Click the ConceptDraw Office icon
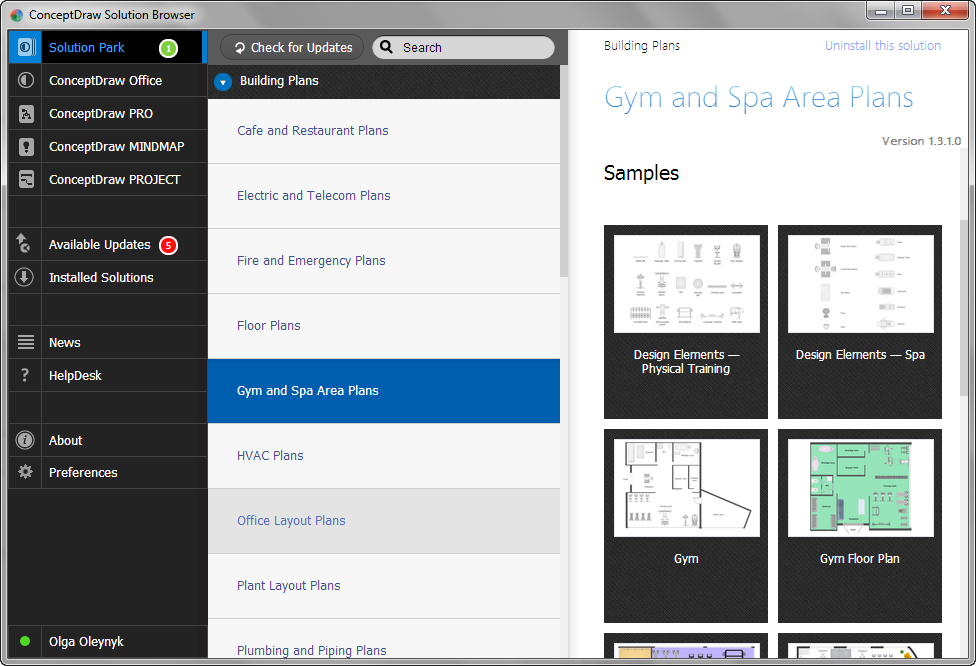The width and height of the screenshot is (976, 666). coord(26,80)
